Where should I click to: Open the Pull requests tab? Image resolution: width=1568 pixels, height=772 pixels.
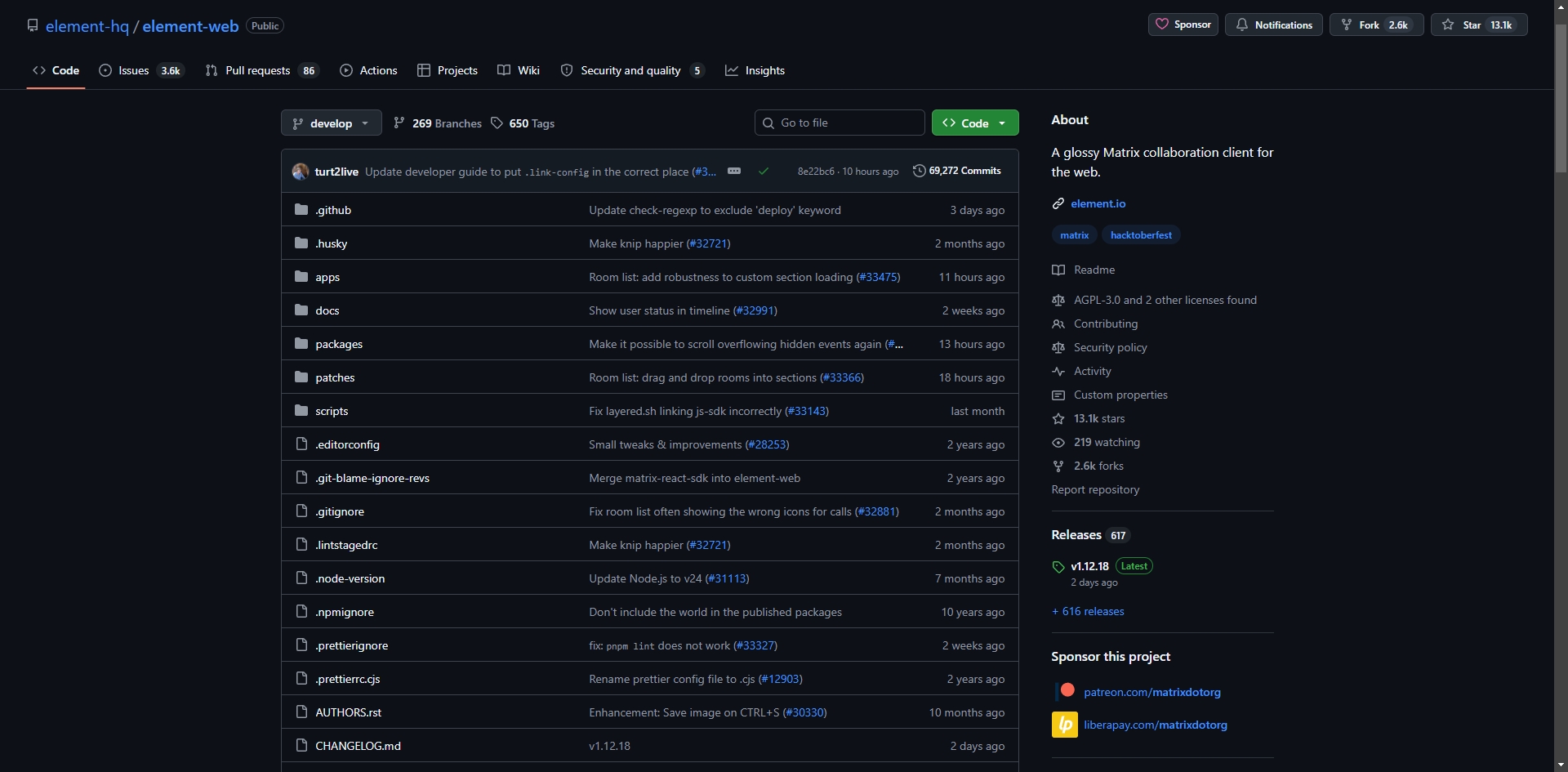(x=262, y=70)
